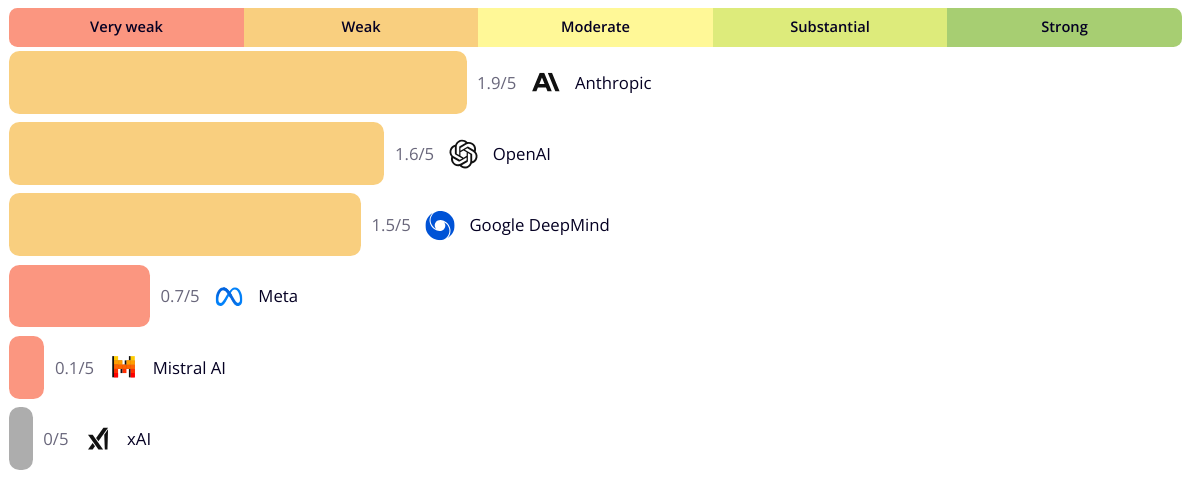This screenshot has height=490, width=1190.
Task: Select the Very weak scale segment
Action: [x=126, y=27]
